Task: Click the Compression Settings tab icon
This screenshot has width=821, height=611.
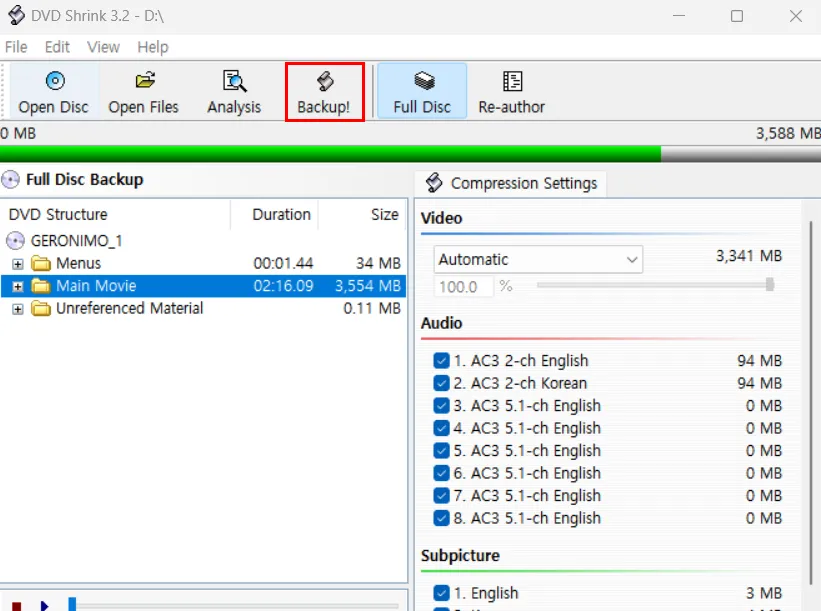Action: (434, 183)
